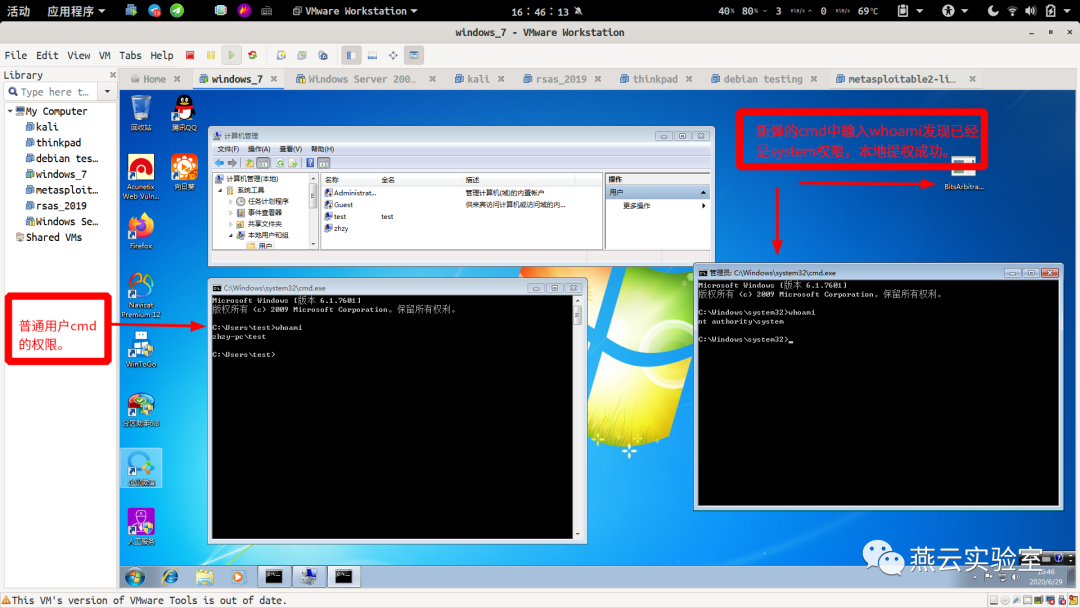Click the Windows Start button
The height and width of the screenshot is (608, 1080).
point(135,576)
